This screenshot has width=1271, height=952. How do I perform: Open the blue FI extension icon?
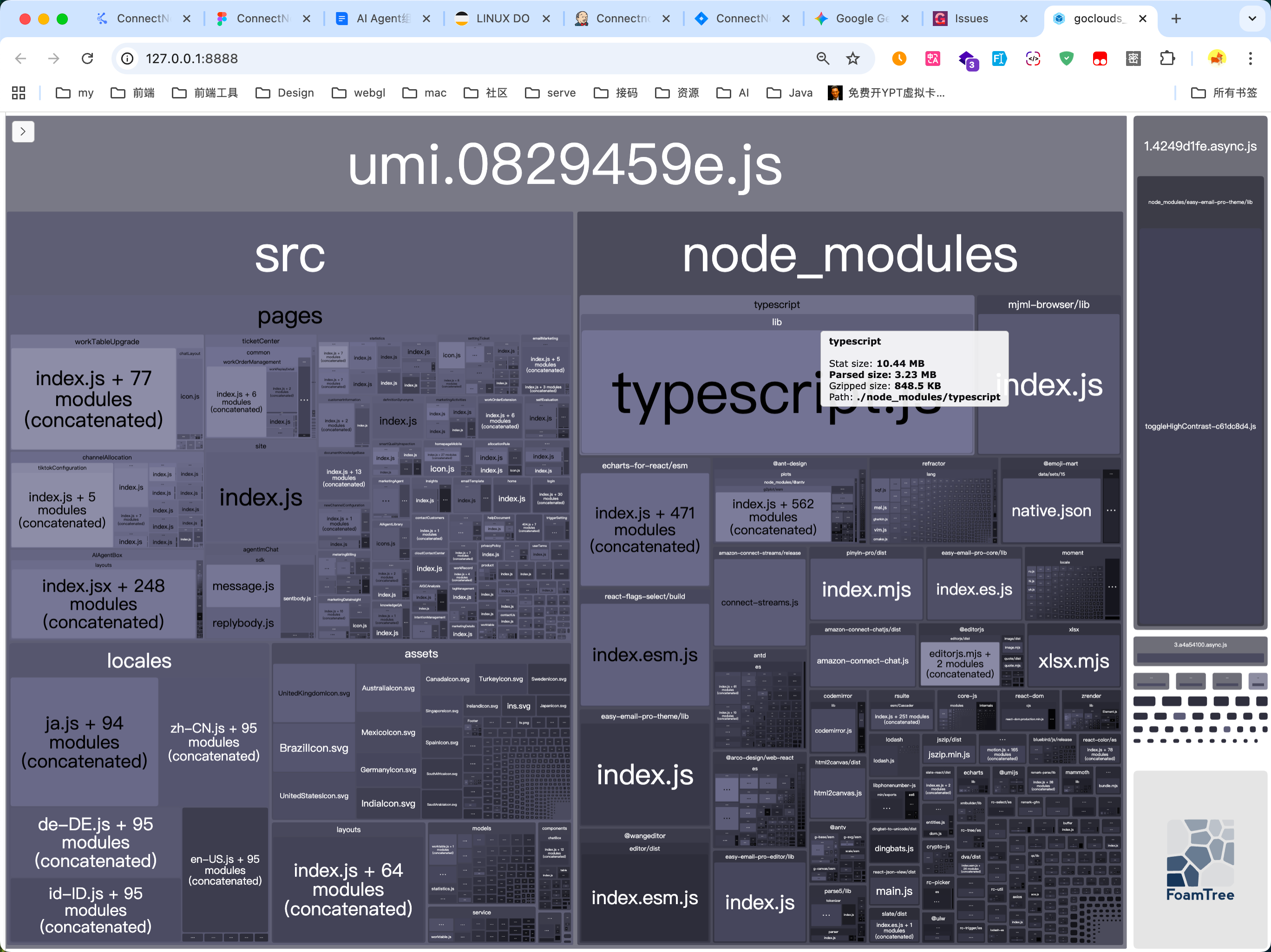pos(1000,59)
